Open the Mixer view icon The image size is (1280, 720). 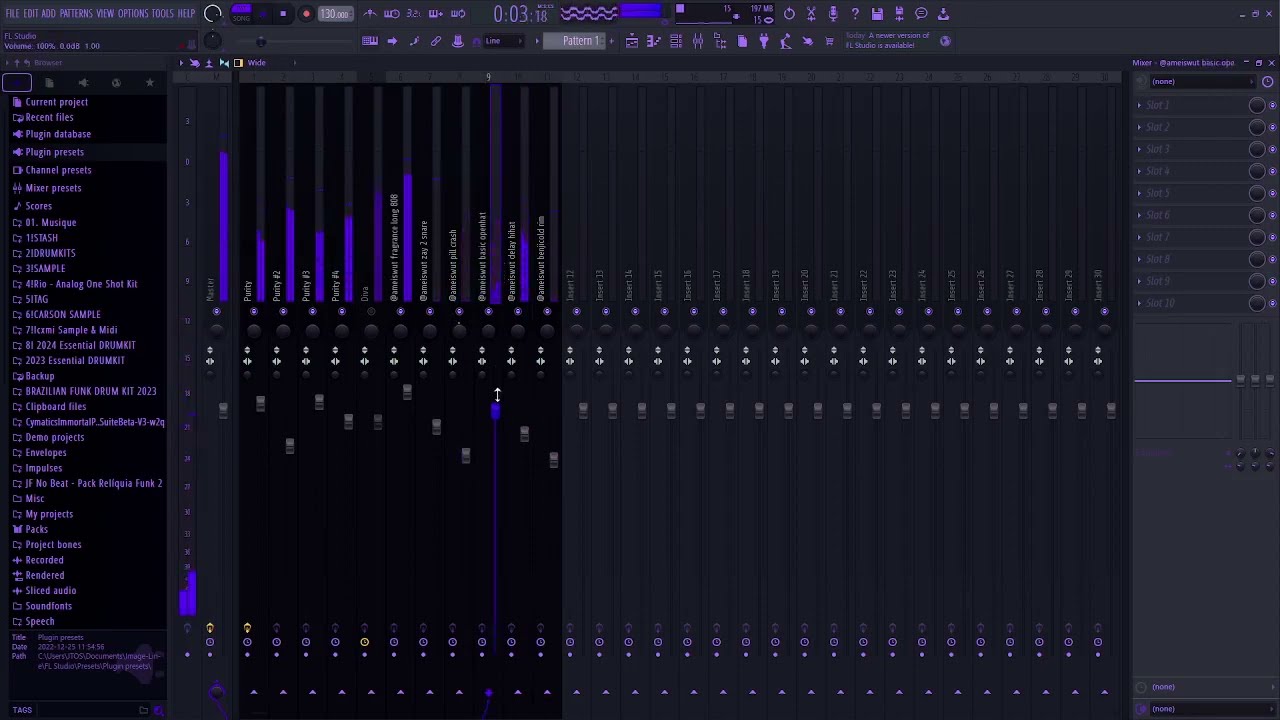click(698, 41)
